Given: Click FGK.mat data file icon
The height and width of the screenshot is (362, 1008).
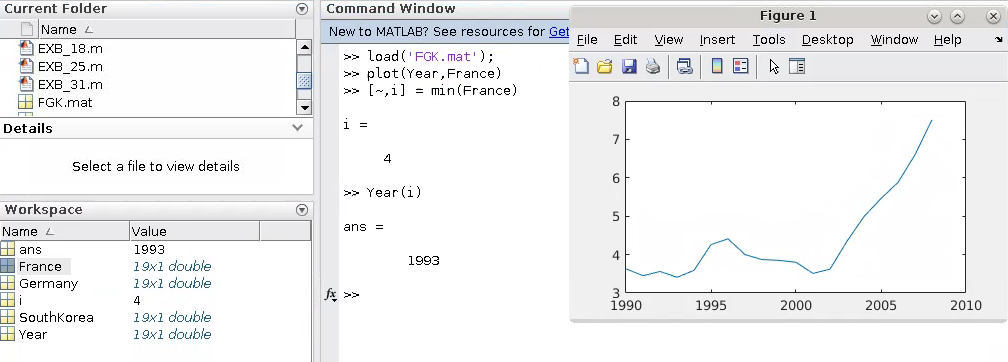Looking at the screenshot, I should tap(26, 102).
